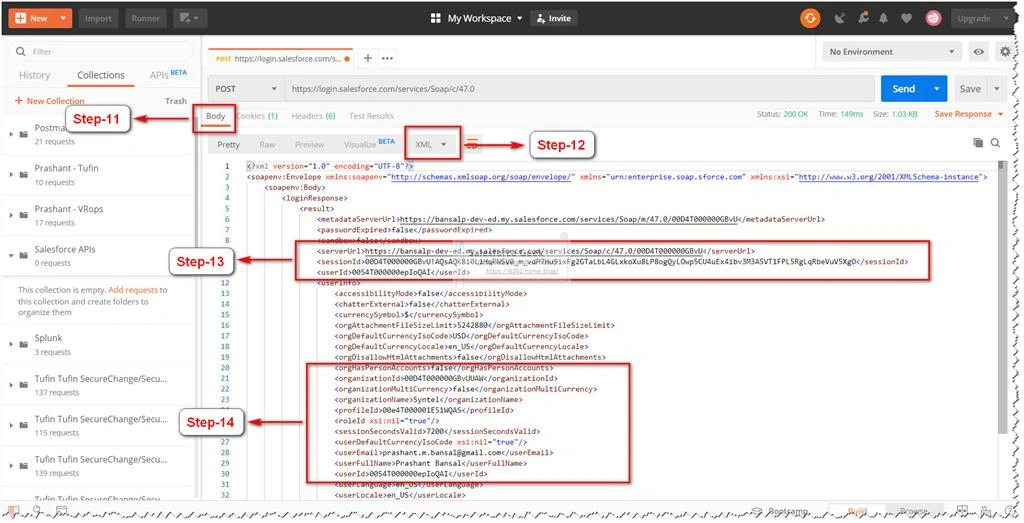
Task: Click the orange New button
Action: click(x=31, y=18)
